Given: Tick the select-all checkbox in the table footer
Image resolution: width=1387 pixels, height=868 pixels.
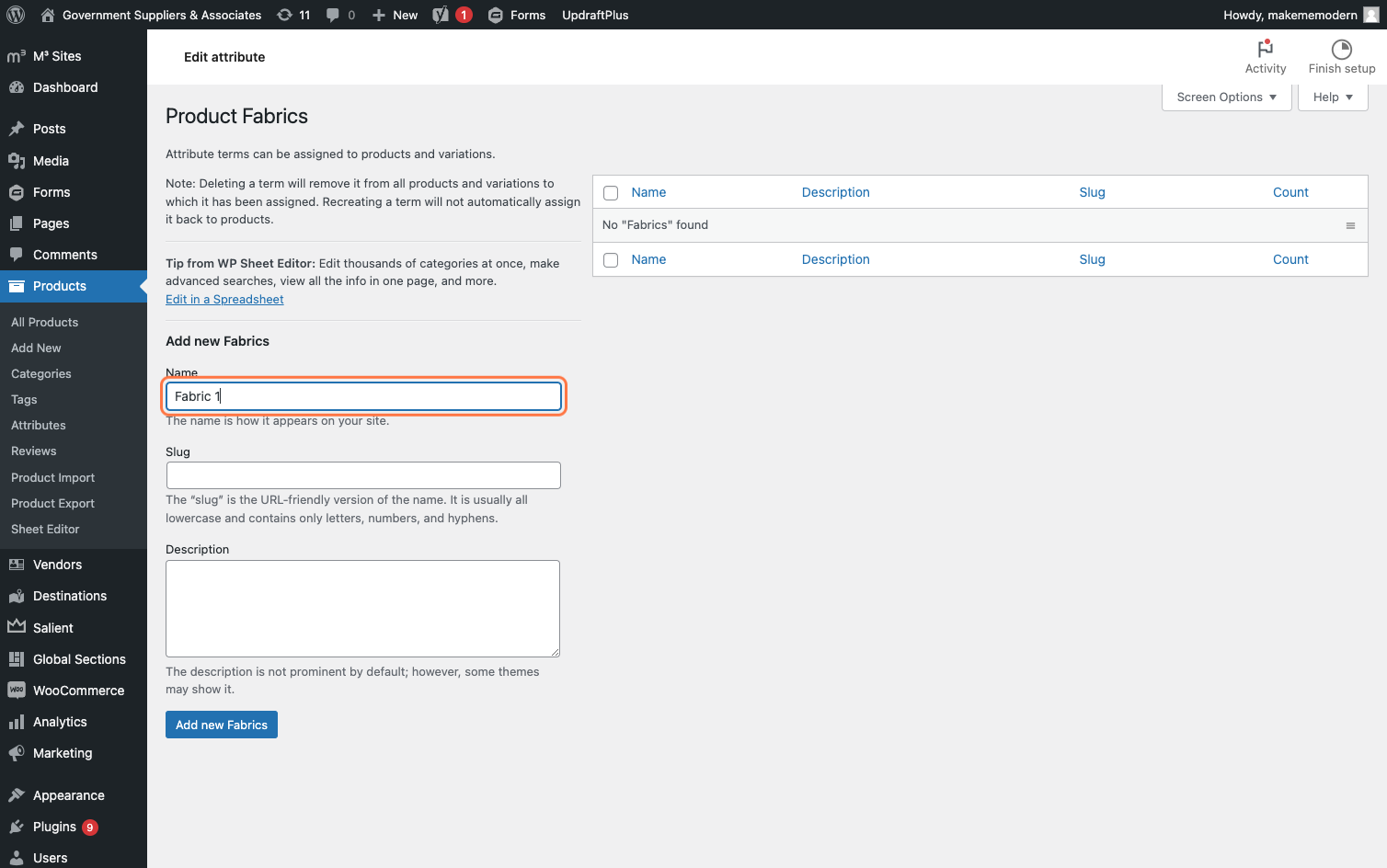Looking at the screenshot, I should point(611,260).
